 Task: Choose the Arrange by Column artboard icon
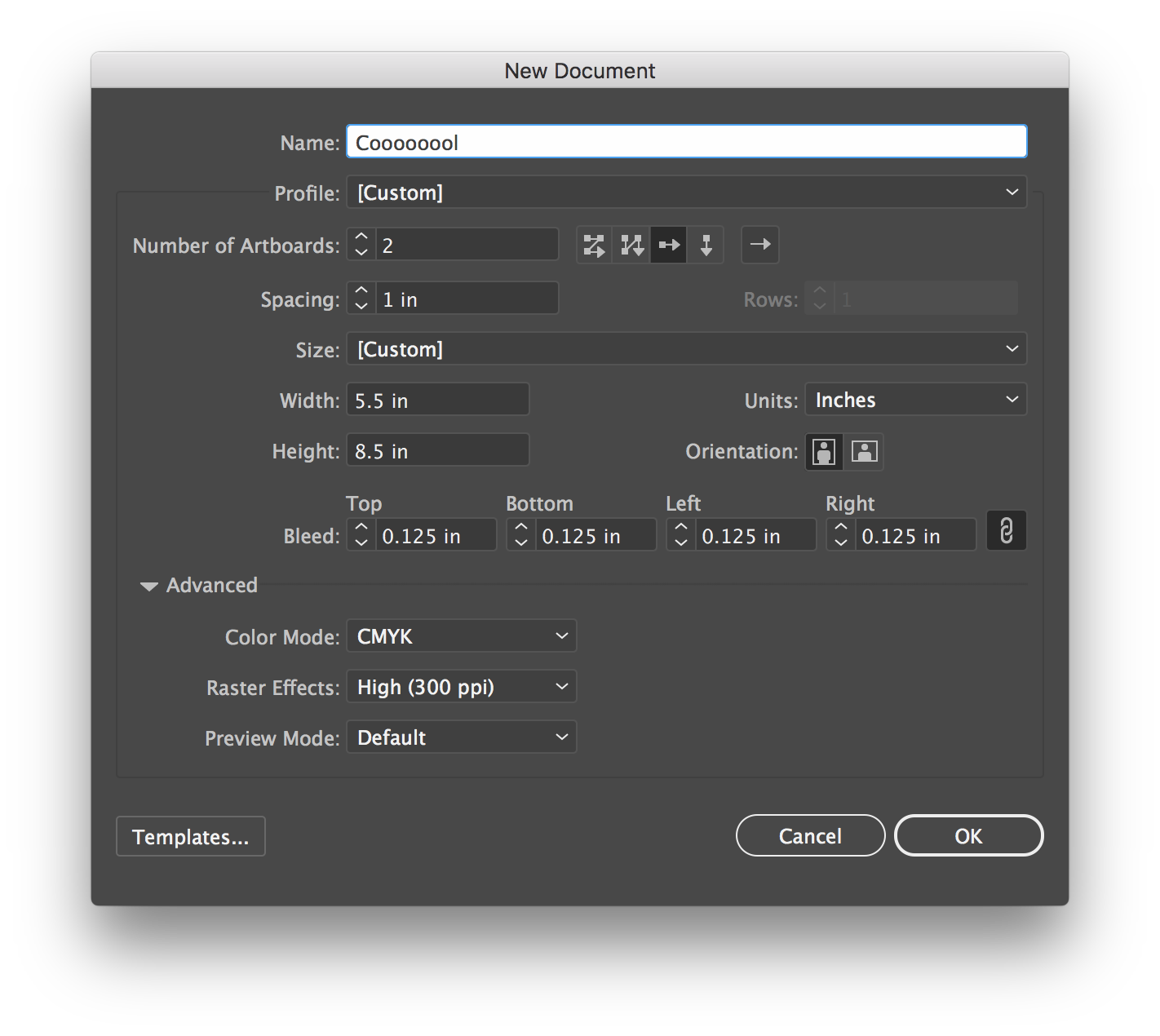point(706,245)
